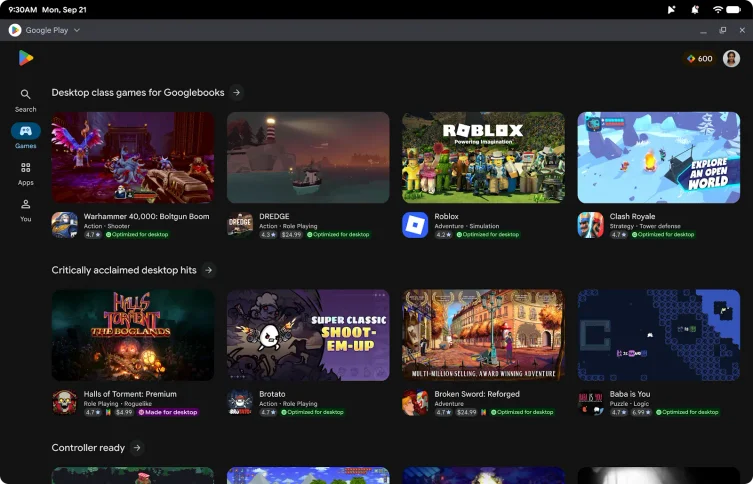Open the Halls of Torment: Premium title
The width and height of the screenshot is (753, 484).
[130, 394]
